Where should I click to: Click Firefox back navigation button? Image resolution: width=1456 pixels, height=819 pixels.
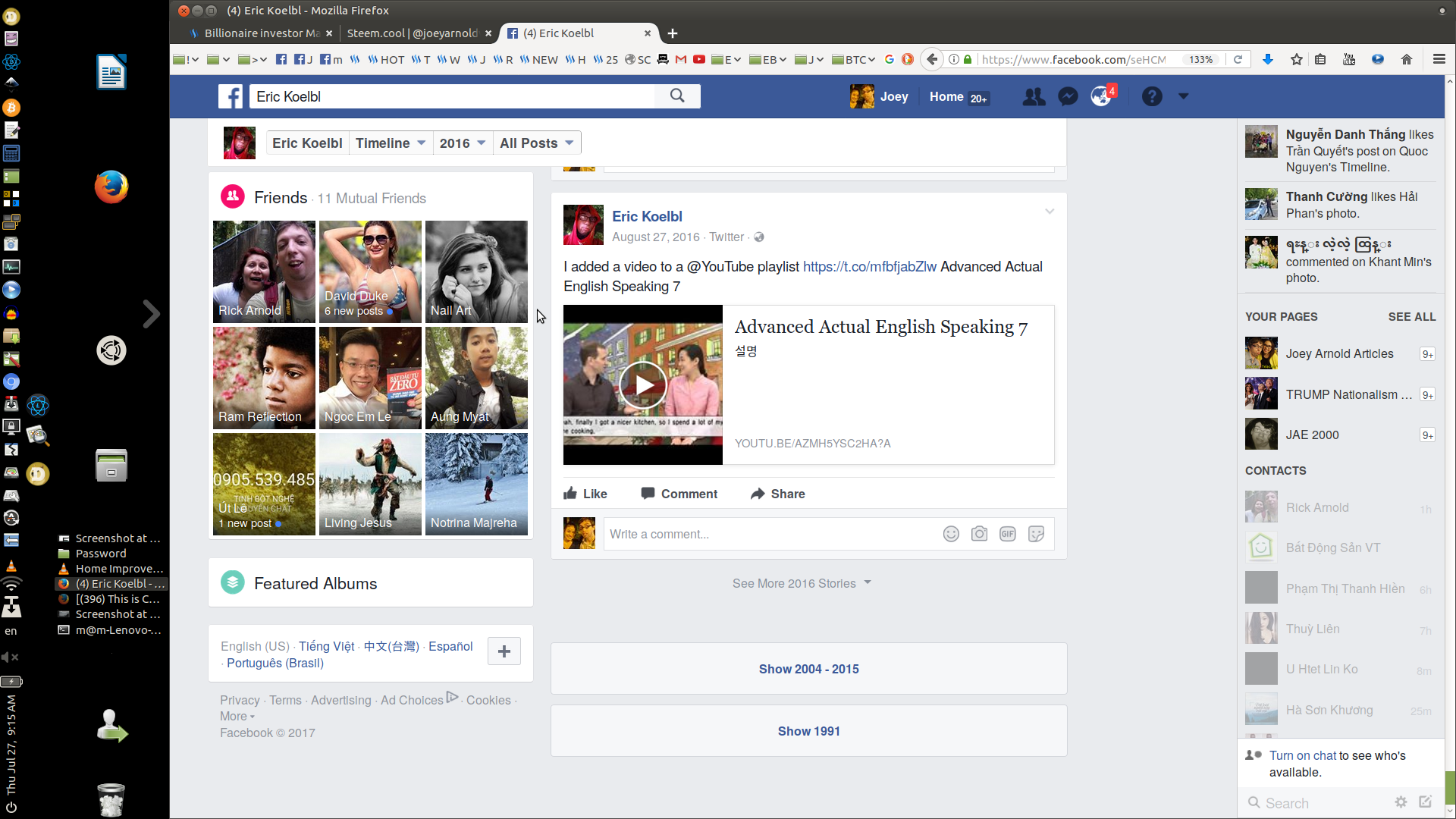932,59
